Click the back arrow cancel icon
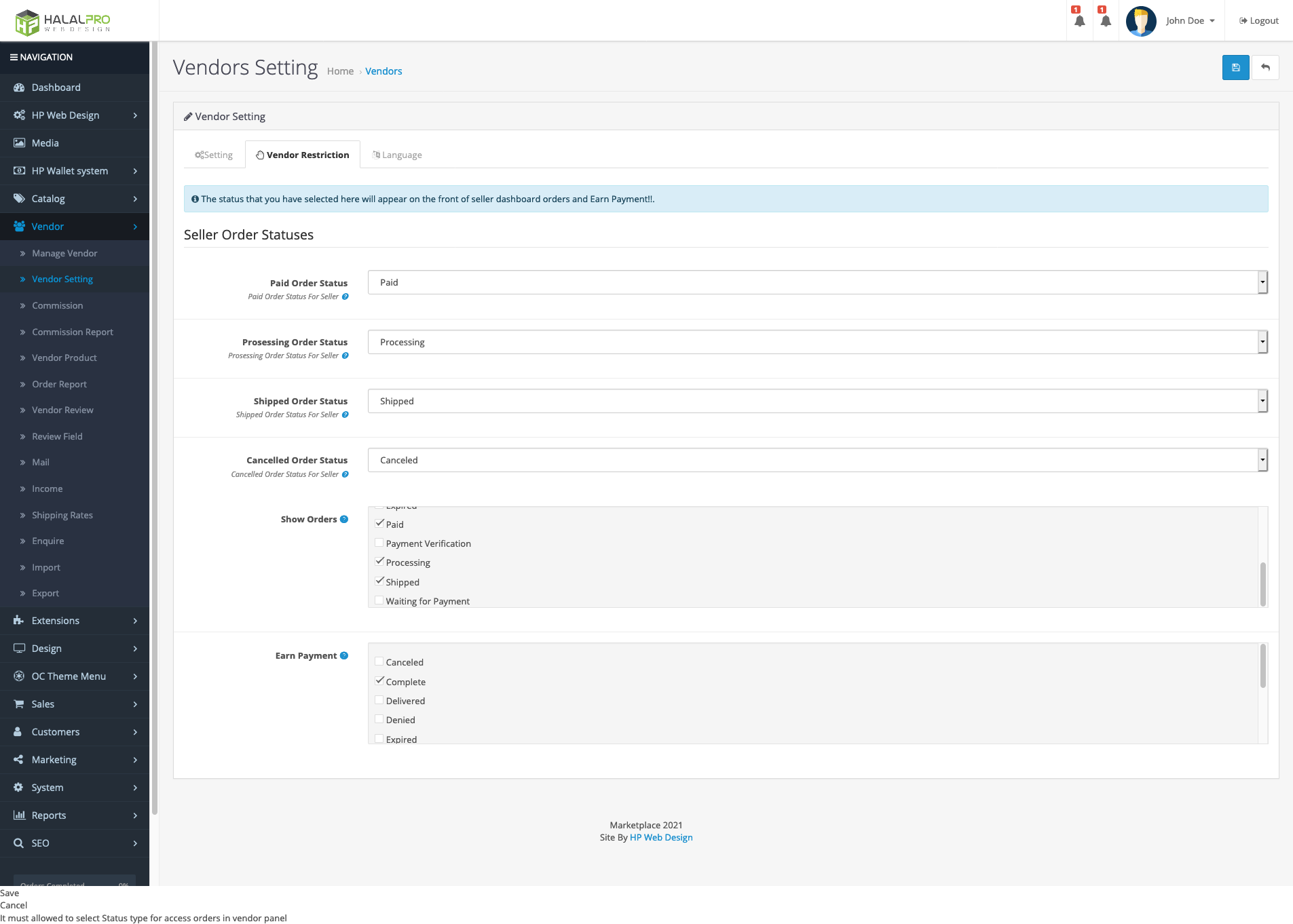This screenshot has width=1293, height=924. pos(1265,68)
